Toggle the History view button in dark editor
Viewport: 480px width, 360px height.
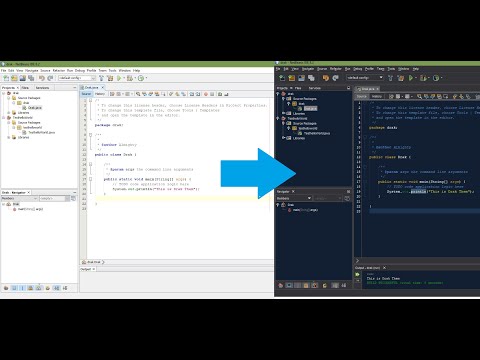pyautogui.click(x=377, y=96)
